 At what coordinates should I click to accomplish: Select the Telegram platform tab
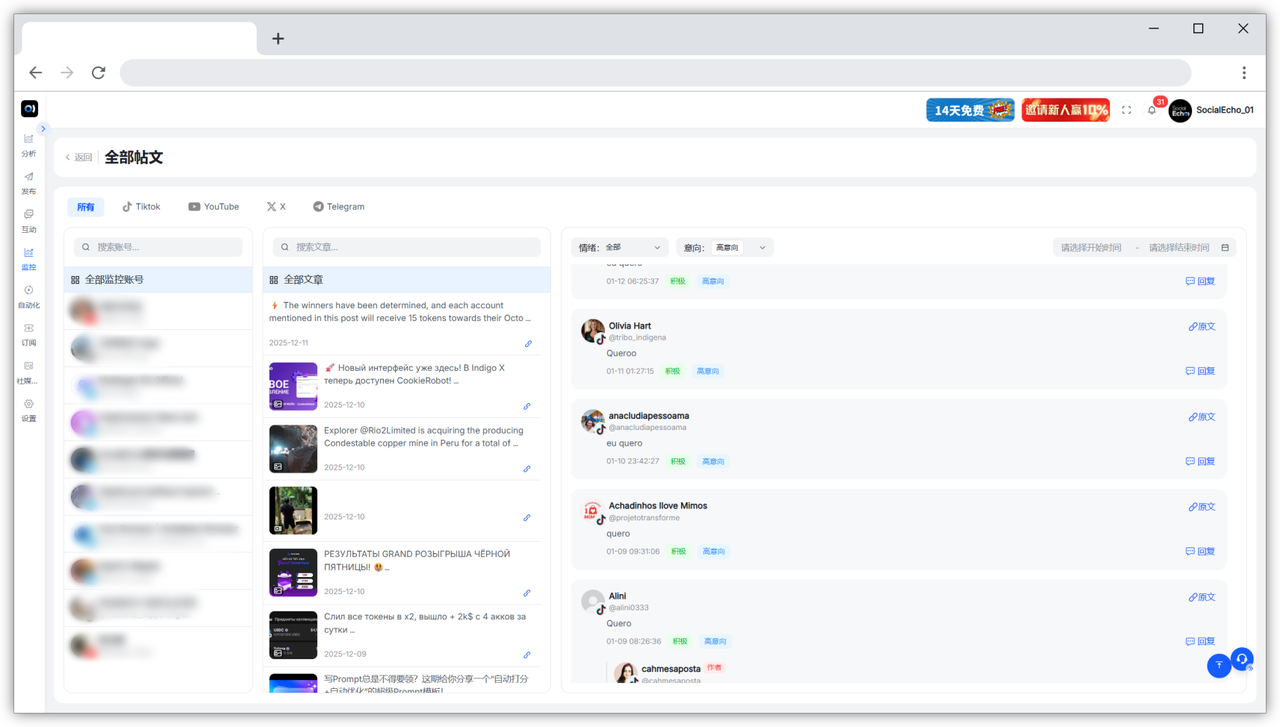(x=338, y=207)
